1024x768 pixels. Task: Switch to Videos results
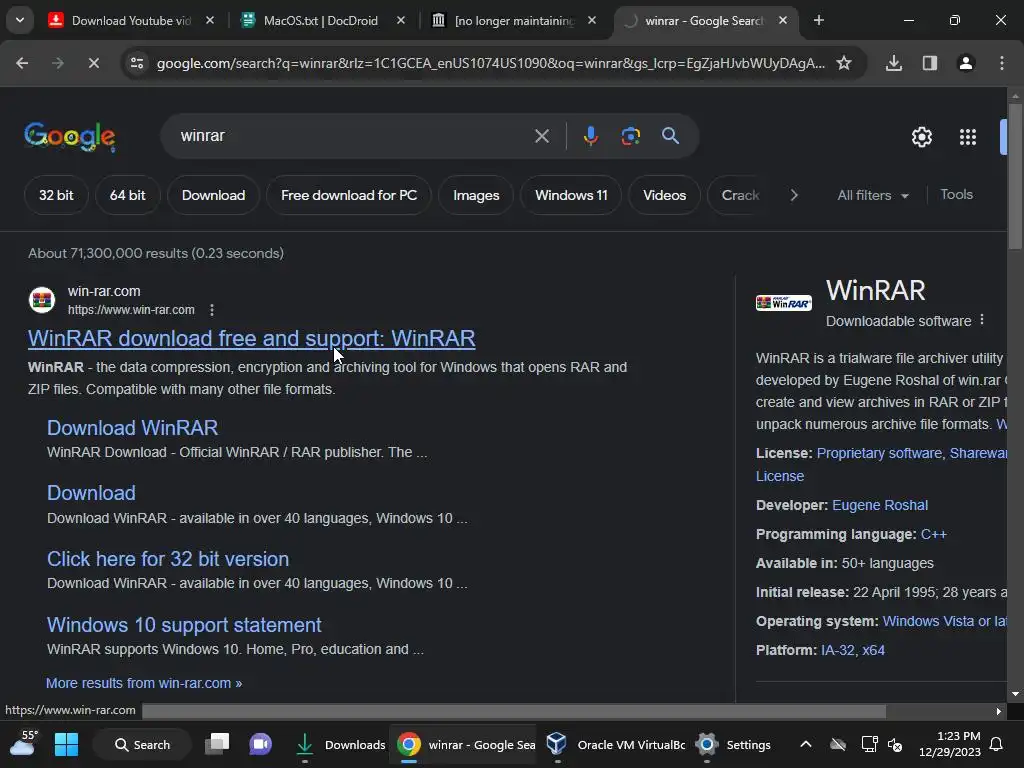point(664,195)
